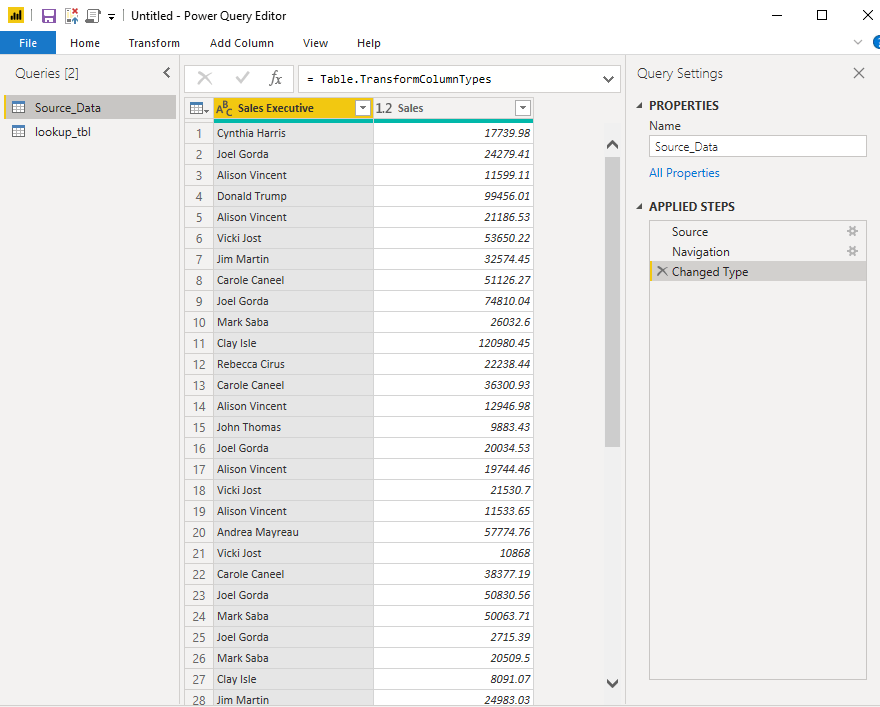Click the sales value 10868
Screen dimensions: 880x707
[x=453, y=553]
